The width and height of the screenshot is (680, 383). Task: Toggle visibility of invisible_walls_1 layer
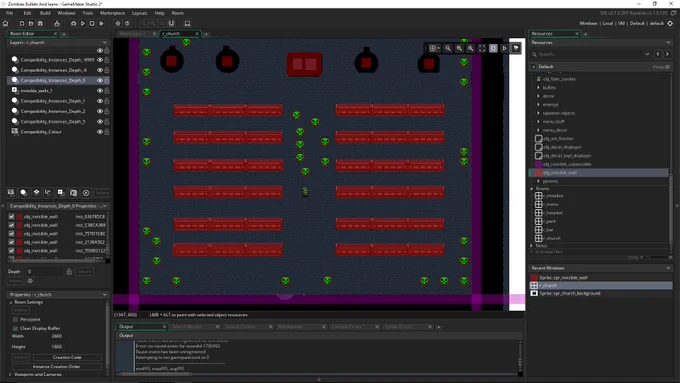coord(100,91)
